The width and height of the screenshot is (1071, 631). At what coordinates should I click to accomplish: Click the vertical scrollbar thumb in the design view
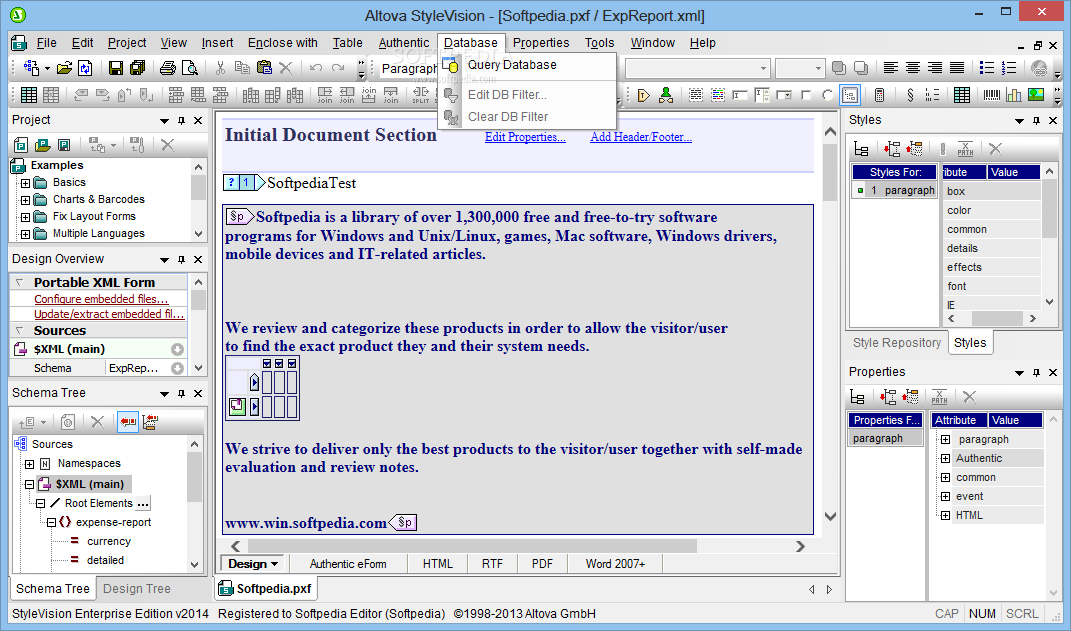click(x=830, y=172)
